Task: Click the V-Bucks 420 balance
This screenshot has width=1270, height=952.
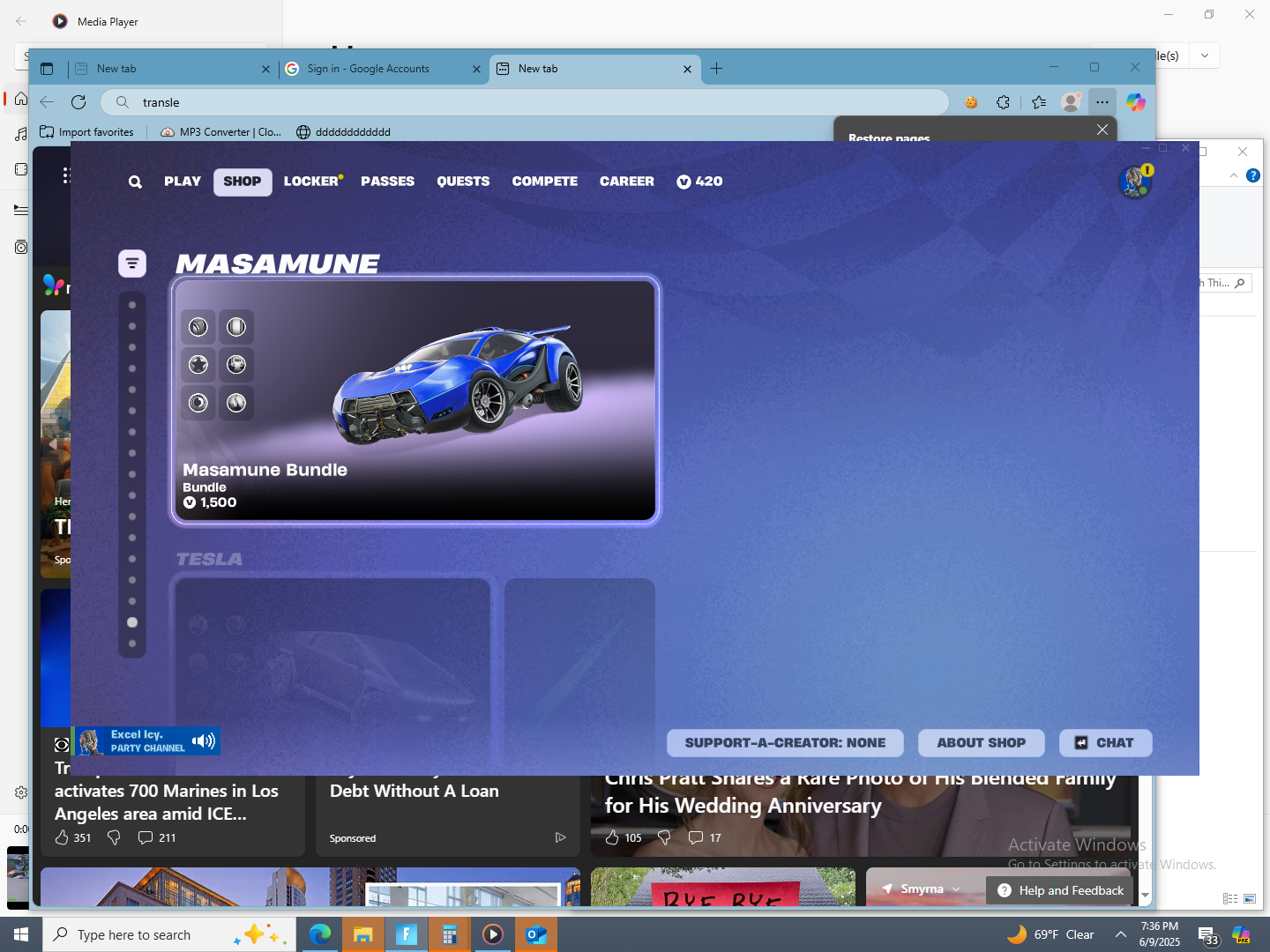Action: pos(699,182)
